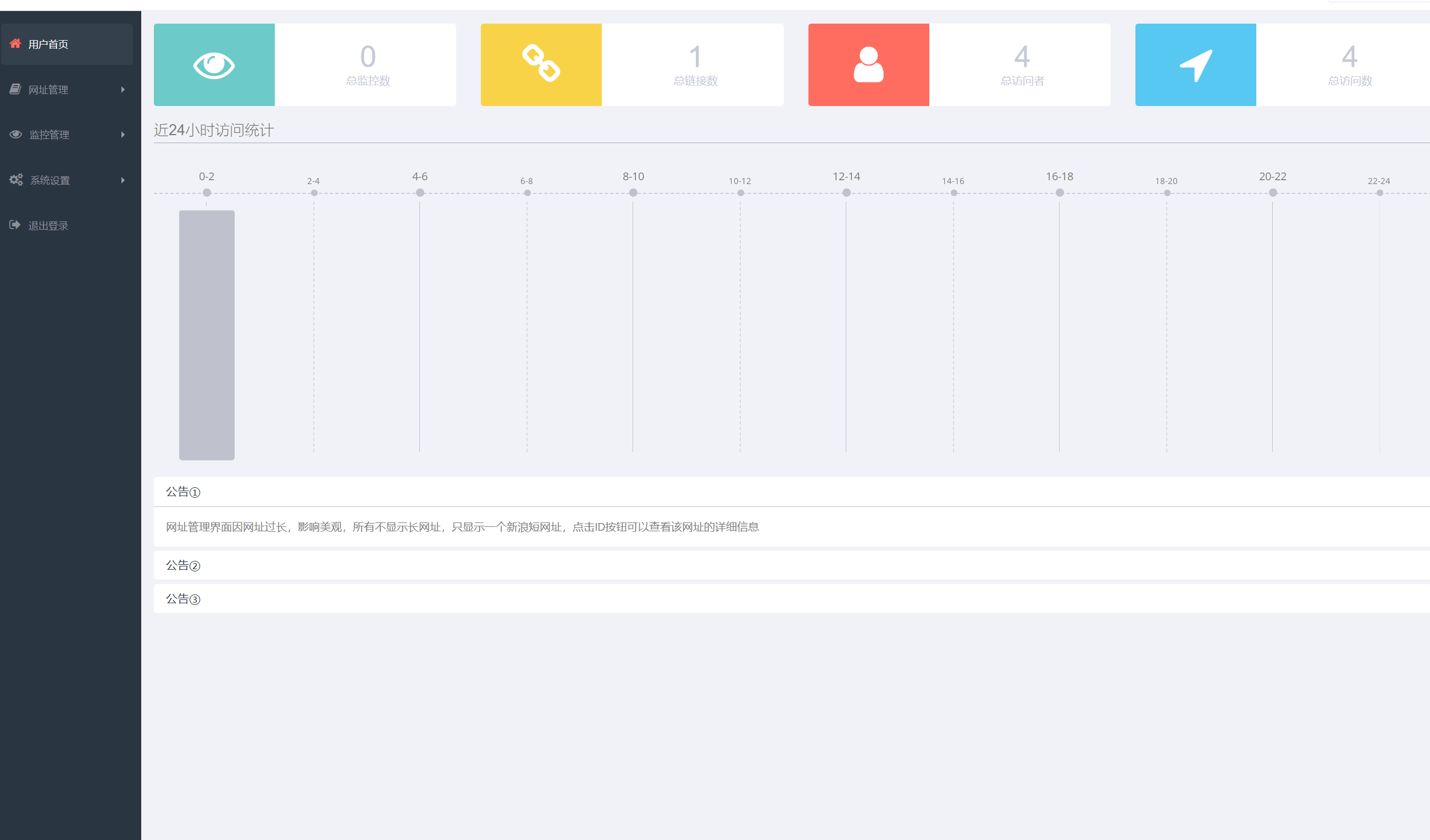This screenshot has height=840, width=1430.
Task: Click the teal eye monitoring icon tile
Action: click(214, 65)
